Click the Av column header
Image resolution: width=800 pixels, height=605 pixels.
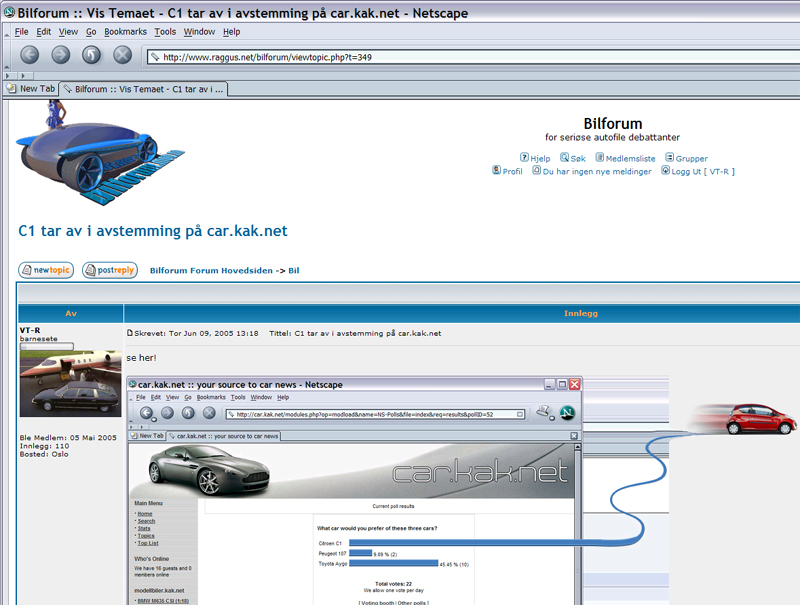[71, 313]
